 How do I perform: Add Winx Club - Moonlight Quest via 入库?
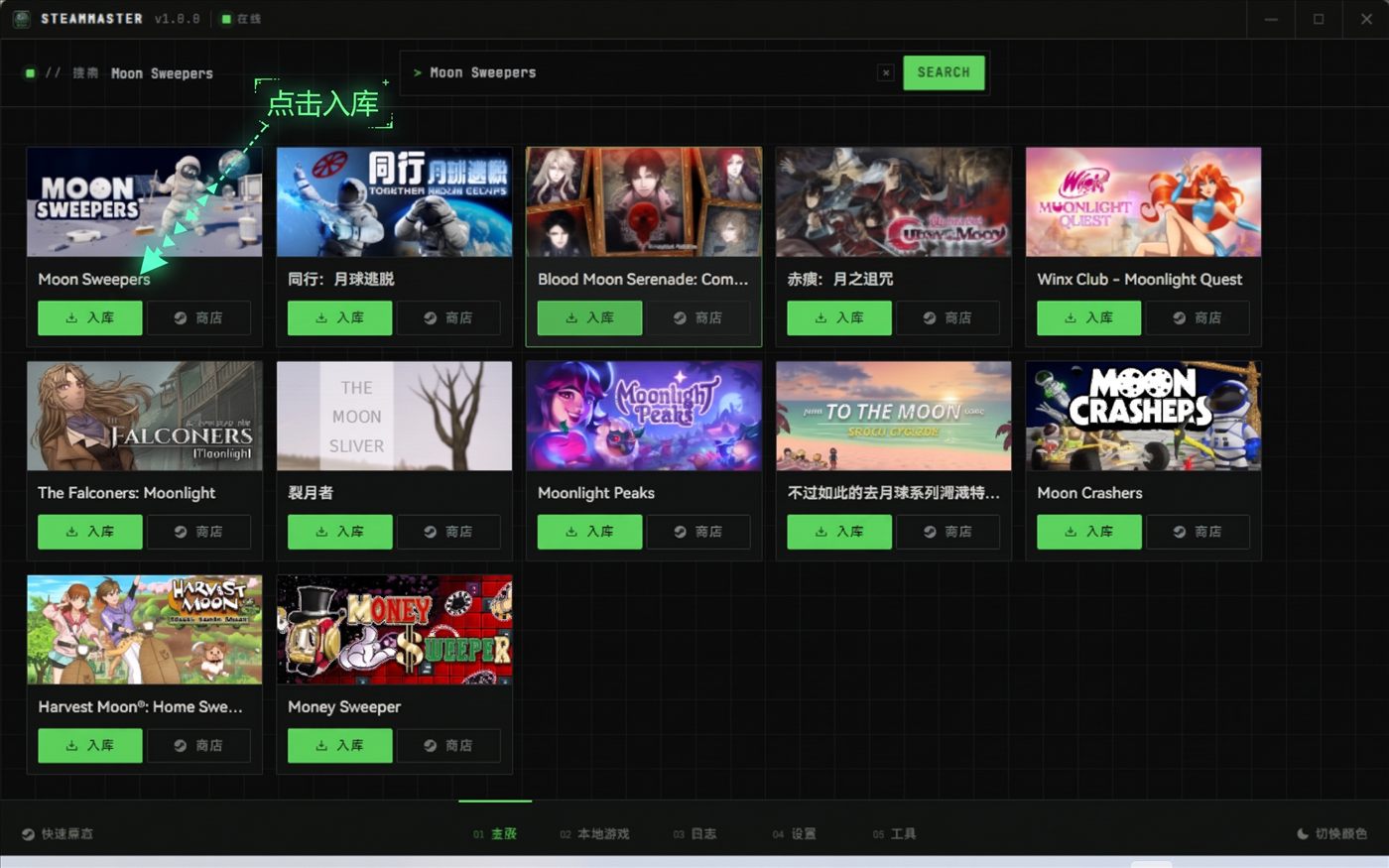[1089, 318]
